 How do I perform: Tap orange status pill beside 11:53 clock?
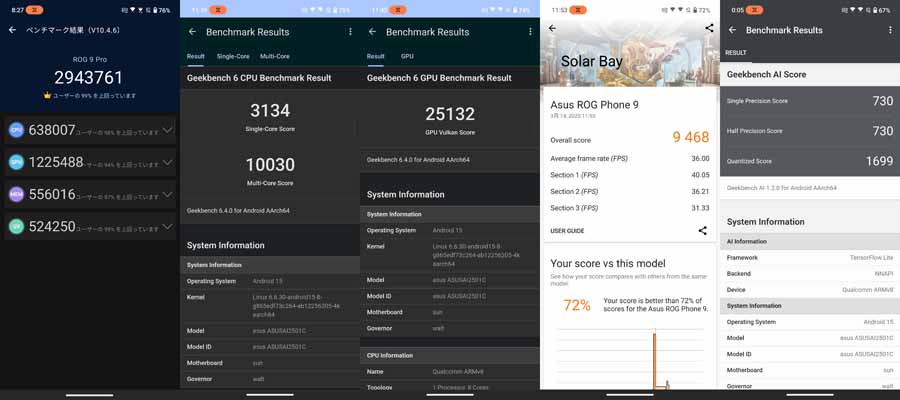579,10
